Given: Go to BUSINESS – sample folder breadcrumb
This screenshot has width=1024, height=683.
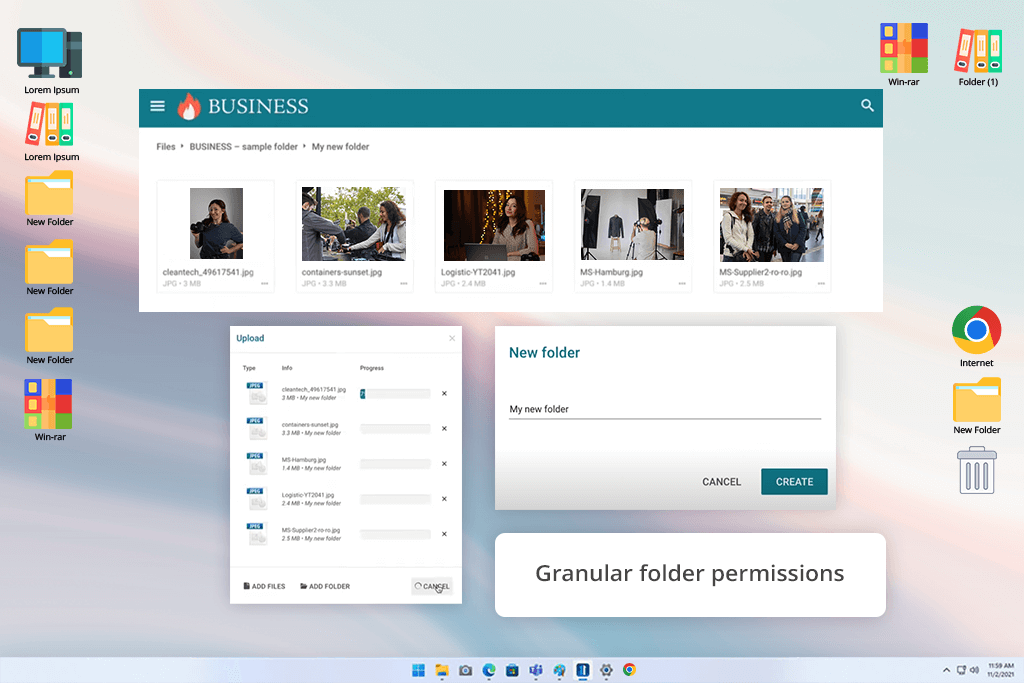Looking at the screenshot, I should (244, 147).
